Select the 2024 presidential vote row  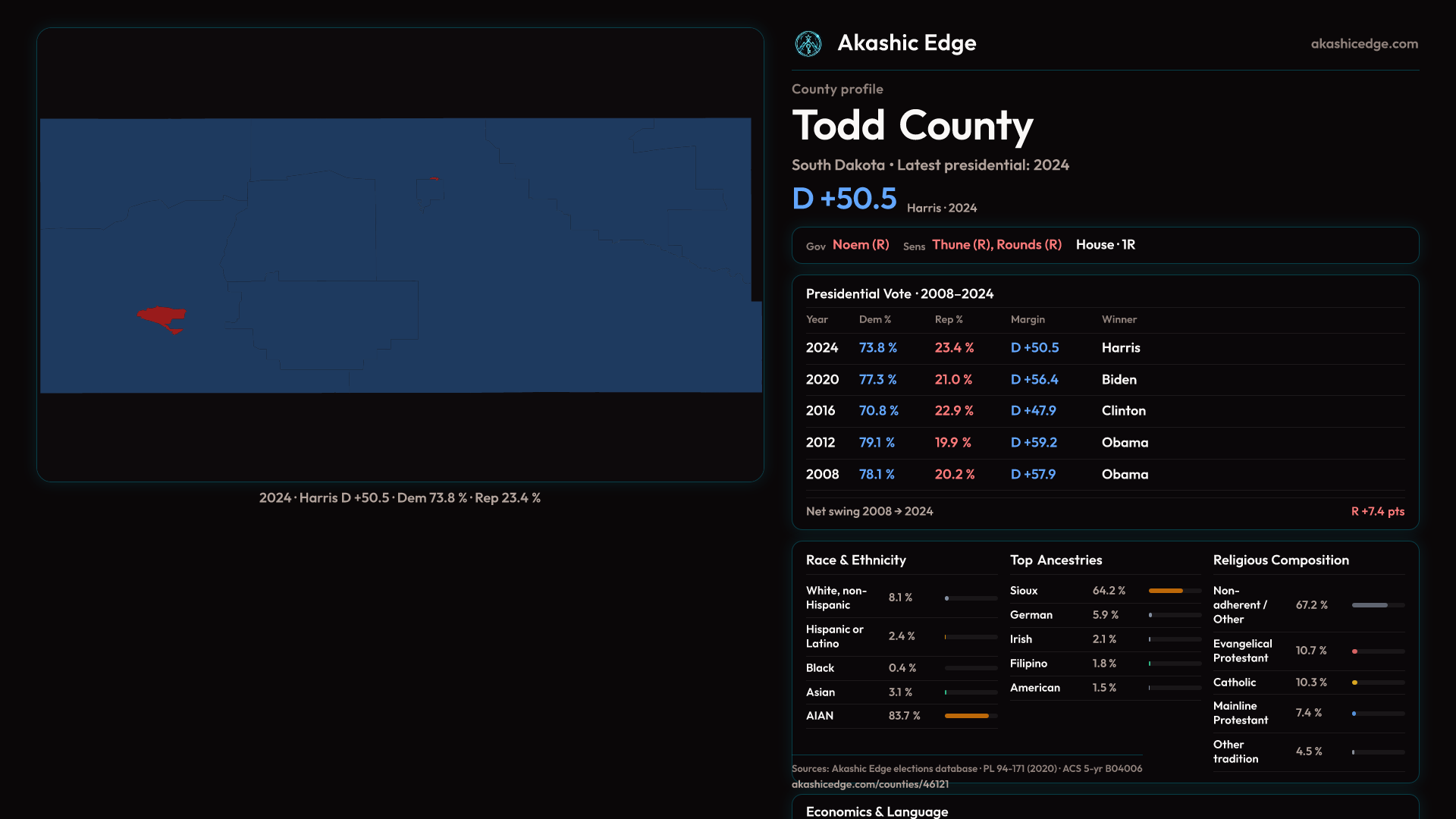click(x=1104, y=348)
